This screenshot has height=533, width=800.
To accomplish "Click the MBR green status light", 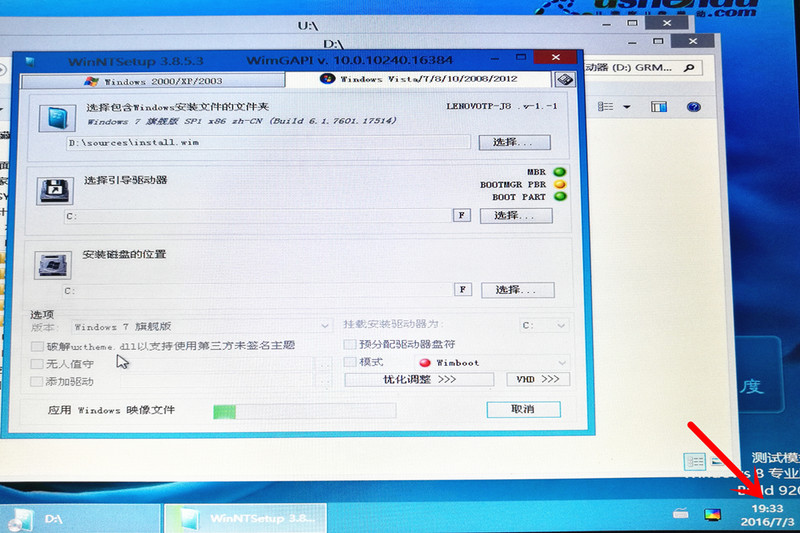I will [560, 172].
